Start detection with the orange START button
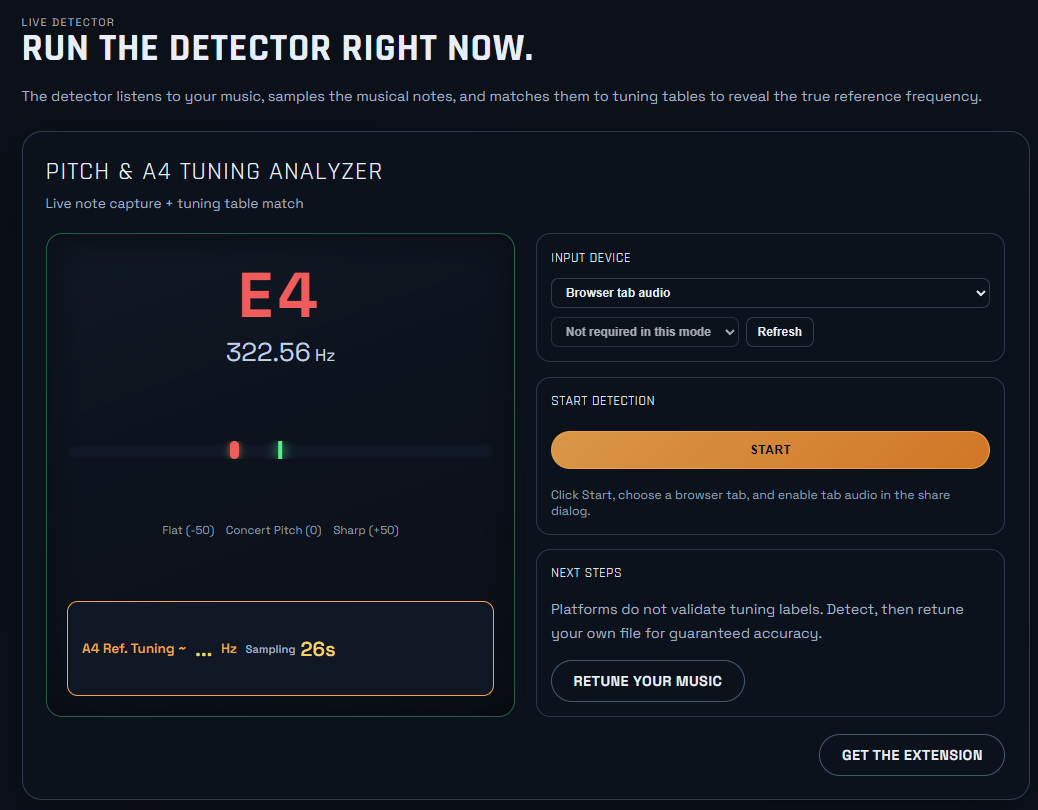Image resolution: width=1038 pixels, height=810 pixels. click(x=769, y=450)
